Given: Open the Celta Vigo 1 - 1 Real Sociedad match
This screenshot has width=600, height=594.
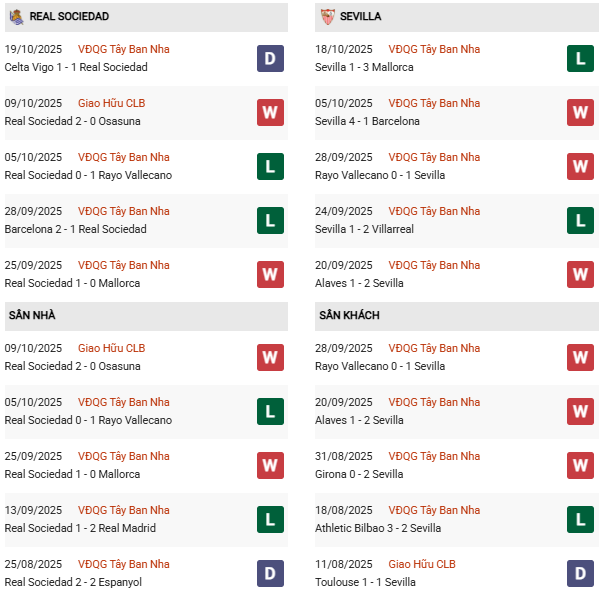Looking at the screenshot, I should [76, 67].
